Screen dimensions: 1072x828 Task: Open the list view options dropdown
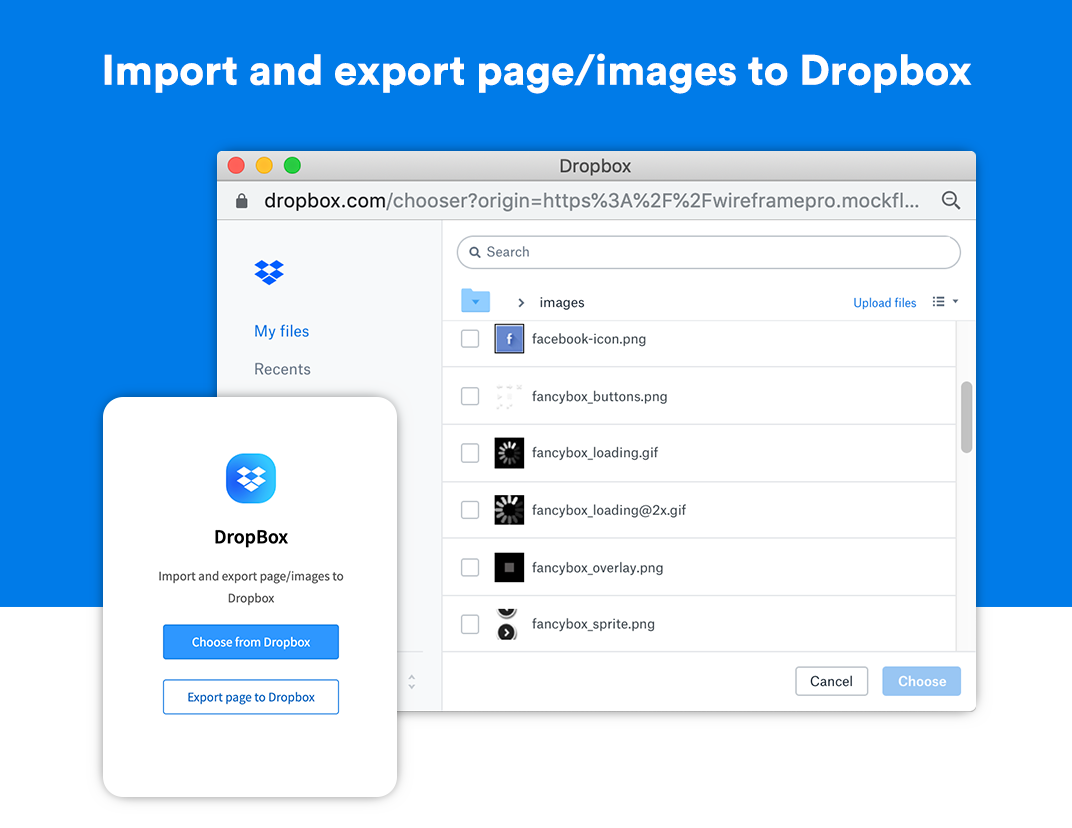coord(945,302)
